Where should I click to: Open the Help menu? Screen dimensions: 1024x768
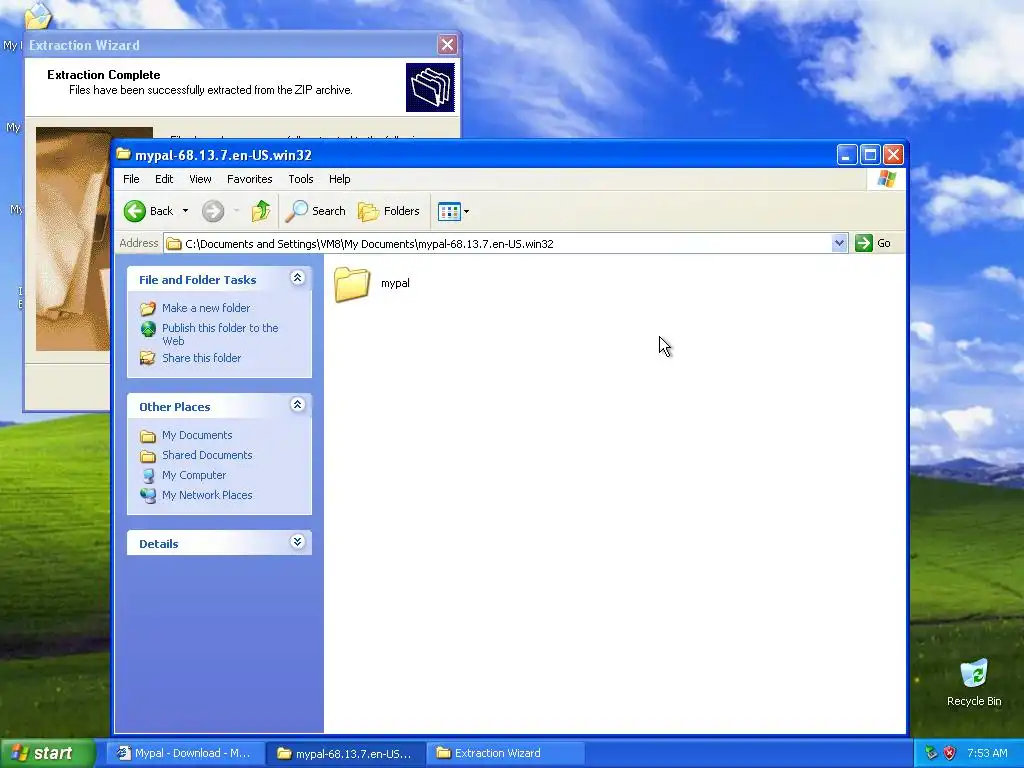click(339, 179)
